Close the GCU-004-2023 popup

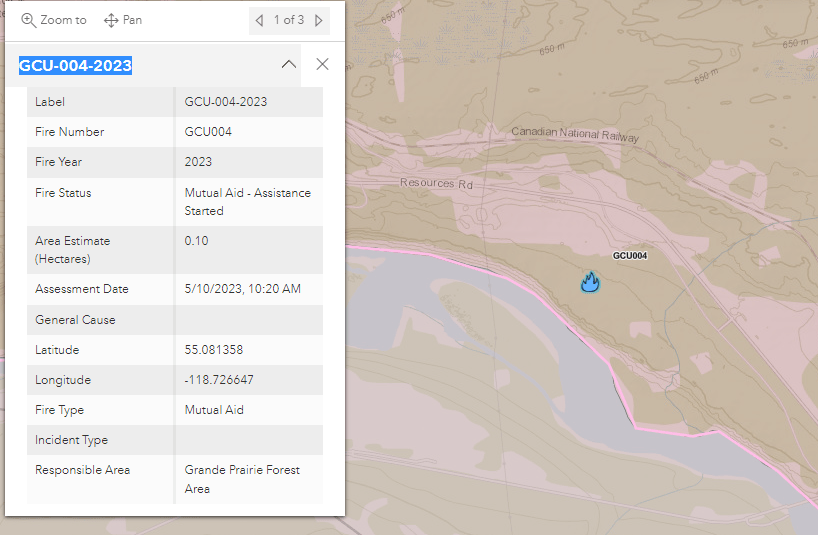[322, 64]
